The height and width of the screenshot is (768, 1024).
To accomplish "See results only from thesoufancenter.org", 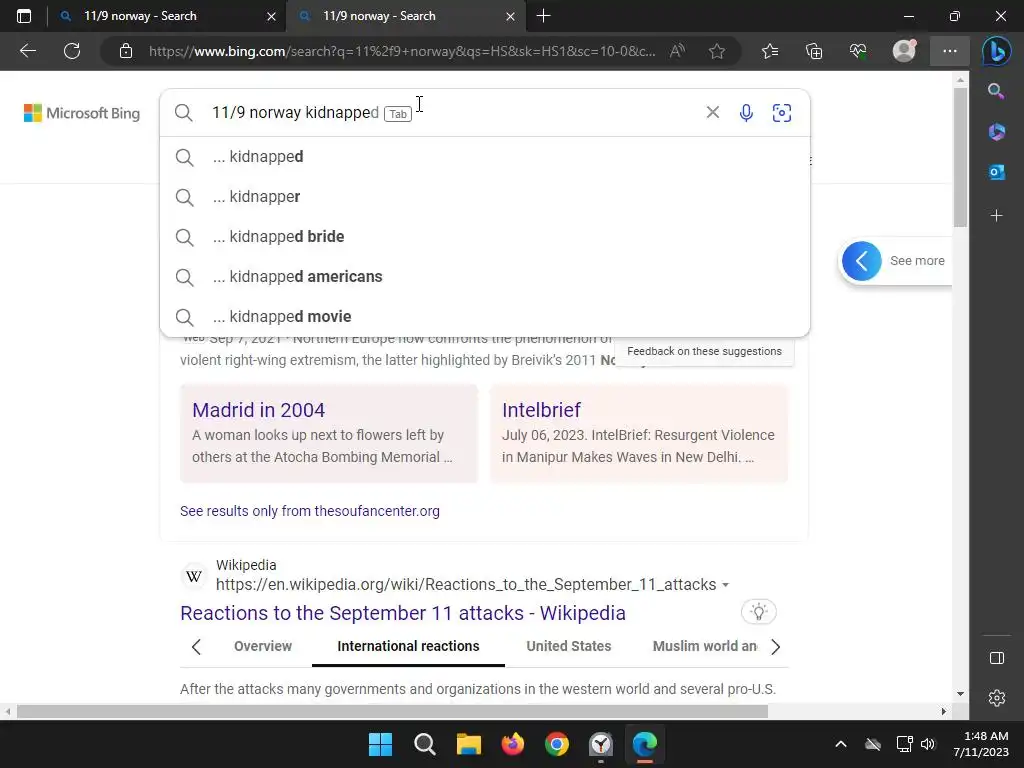I will [310, 511].
